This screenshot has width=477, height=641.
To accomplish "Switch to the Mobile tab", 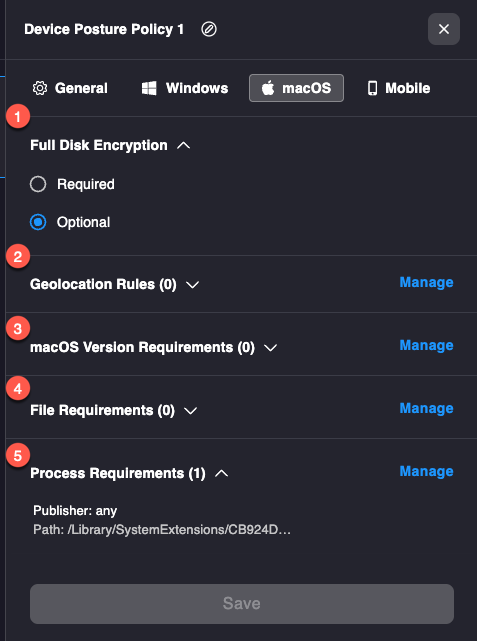I will (x=399, y=88).
